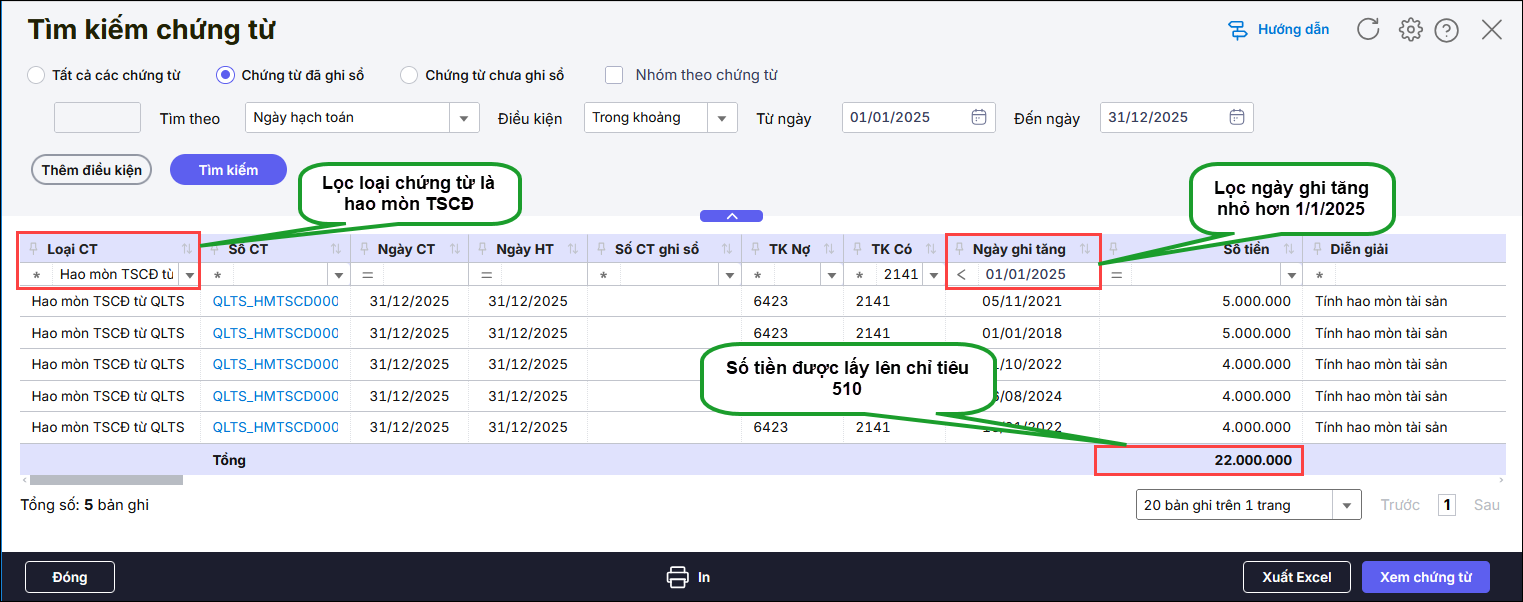This screenshot has height=602, width=1523.
Task: Open calendar picker for Đến ngày
Action: pos(1236,117)
